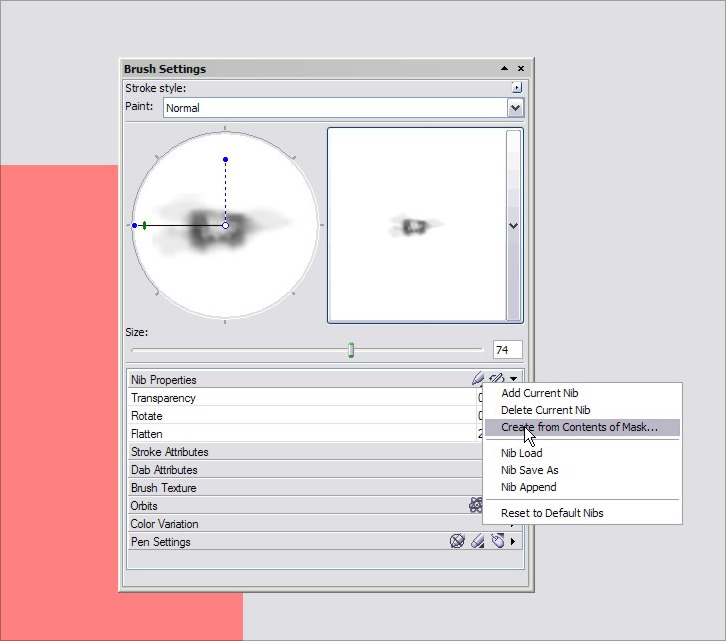
Task: Open the Nib Properties dropdown arrow
Action: (x=514, y=378)
